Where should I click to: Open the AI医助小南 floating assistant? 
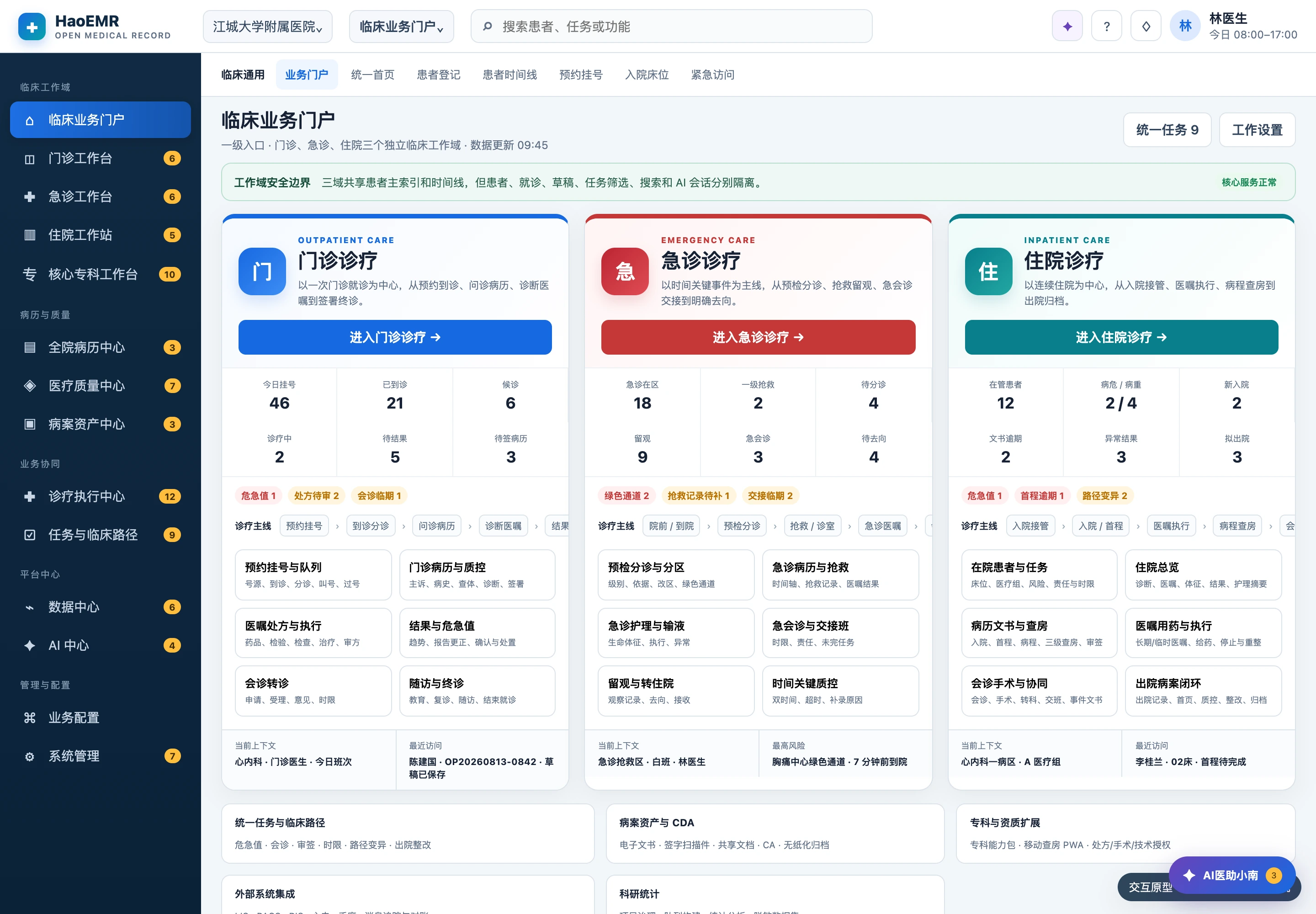click(1232, 875)
